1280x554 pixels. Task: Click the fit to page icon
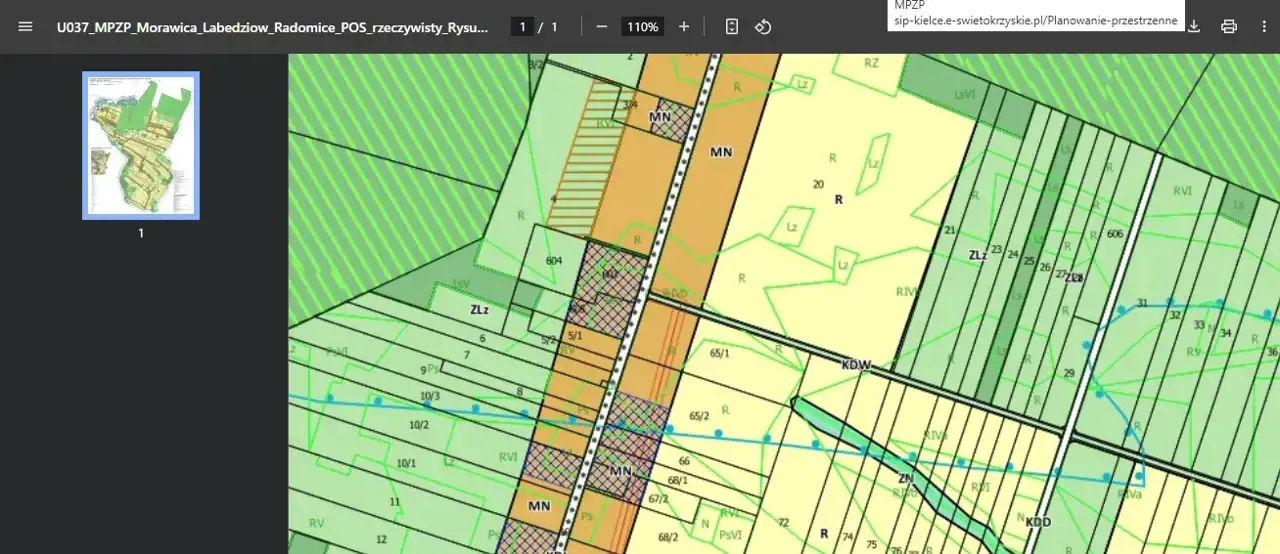(732, 27)
